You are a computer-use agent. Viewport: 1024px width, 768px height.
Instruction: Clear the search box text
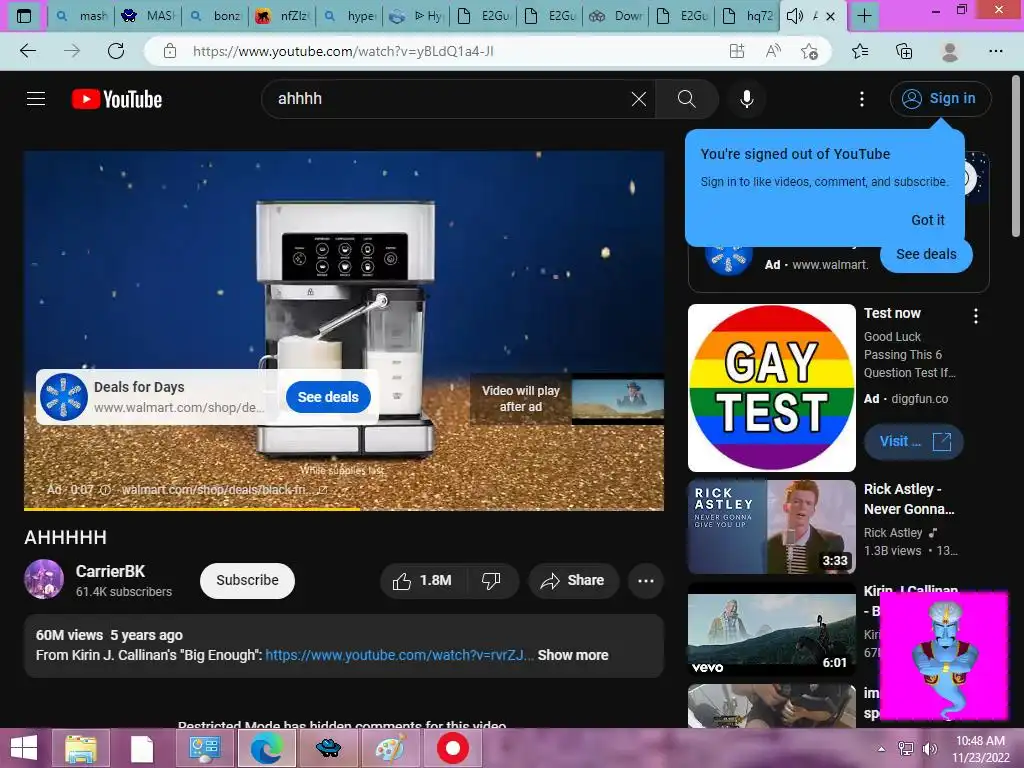tap(639, 99)
